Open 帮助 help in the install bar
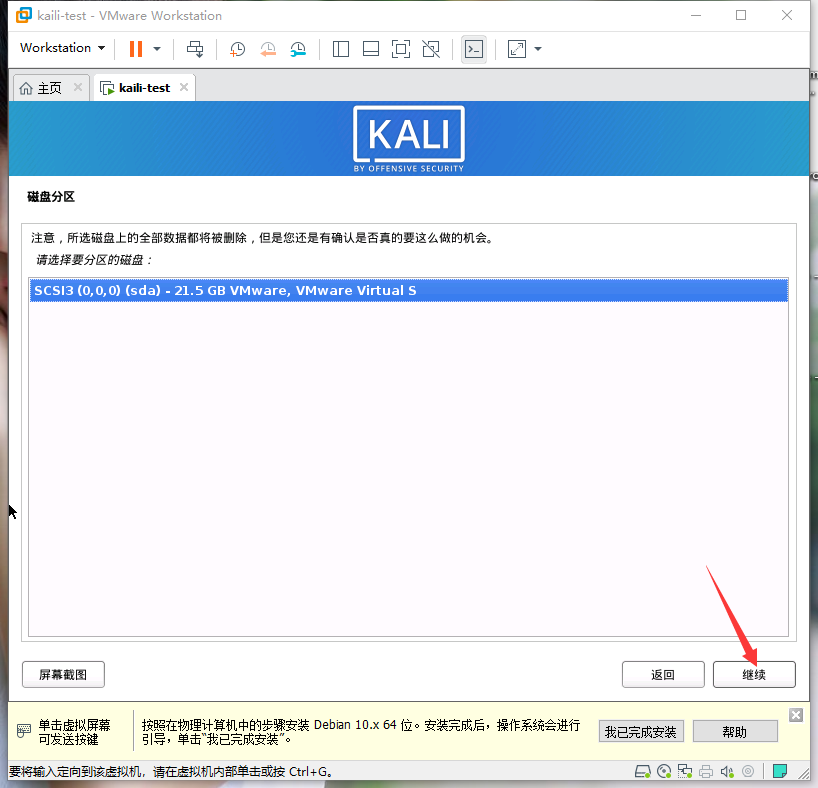 (735, 732)
